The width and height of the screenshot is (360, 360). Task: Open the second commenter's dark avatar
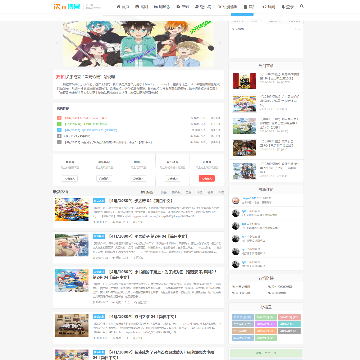[x=236, y=213]
